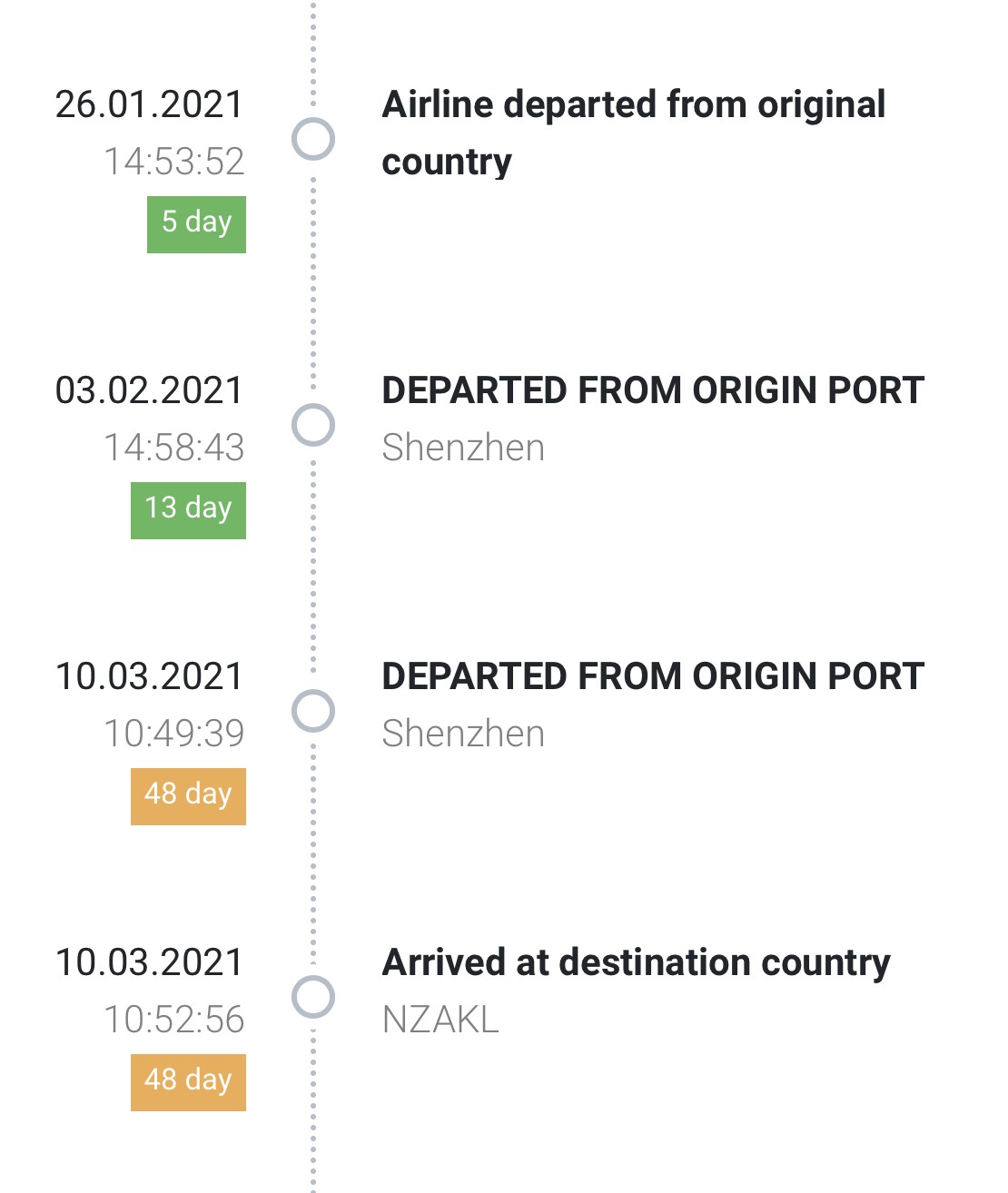The image size is (1008, 1193).
Task: Click the orange 48 day badge at 10:52:56
Action: [188, 1082]
